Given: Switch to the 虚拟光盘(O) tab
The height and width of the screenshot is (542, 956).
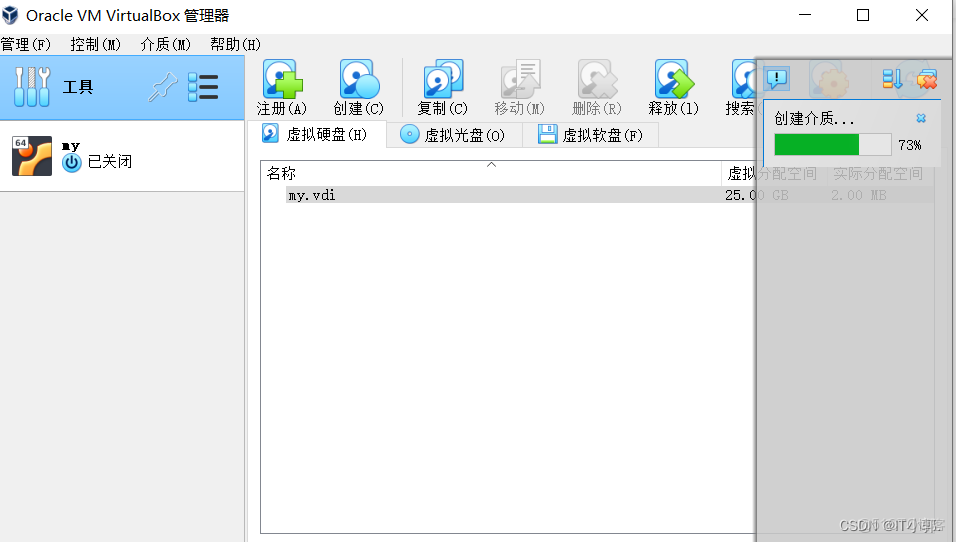Looking at the screenshot, I should [x=454, y=135].
